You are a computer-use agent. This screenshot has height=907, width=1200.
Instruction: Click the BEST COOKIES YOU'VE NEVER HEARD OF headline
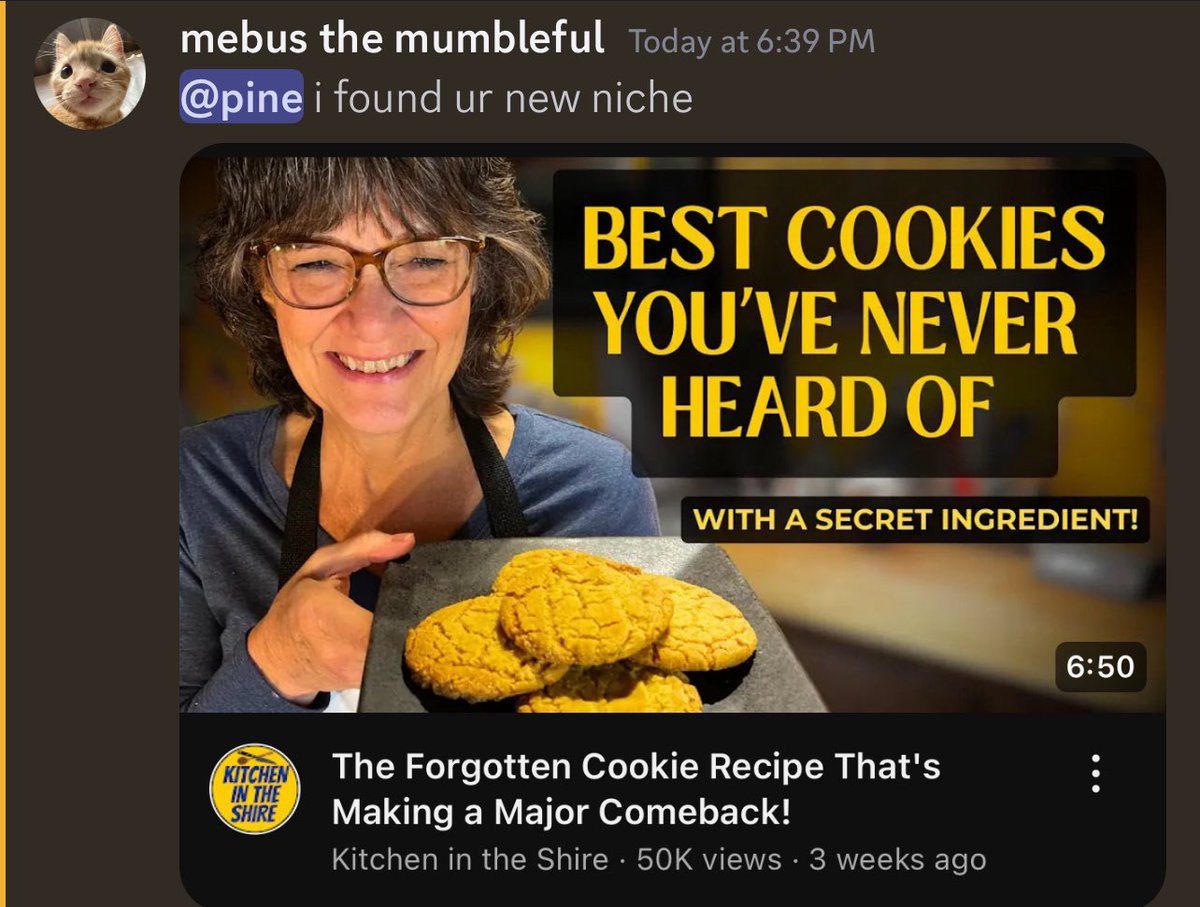[844, 322]
